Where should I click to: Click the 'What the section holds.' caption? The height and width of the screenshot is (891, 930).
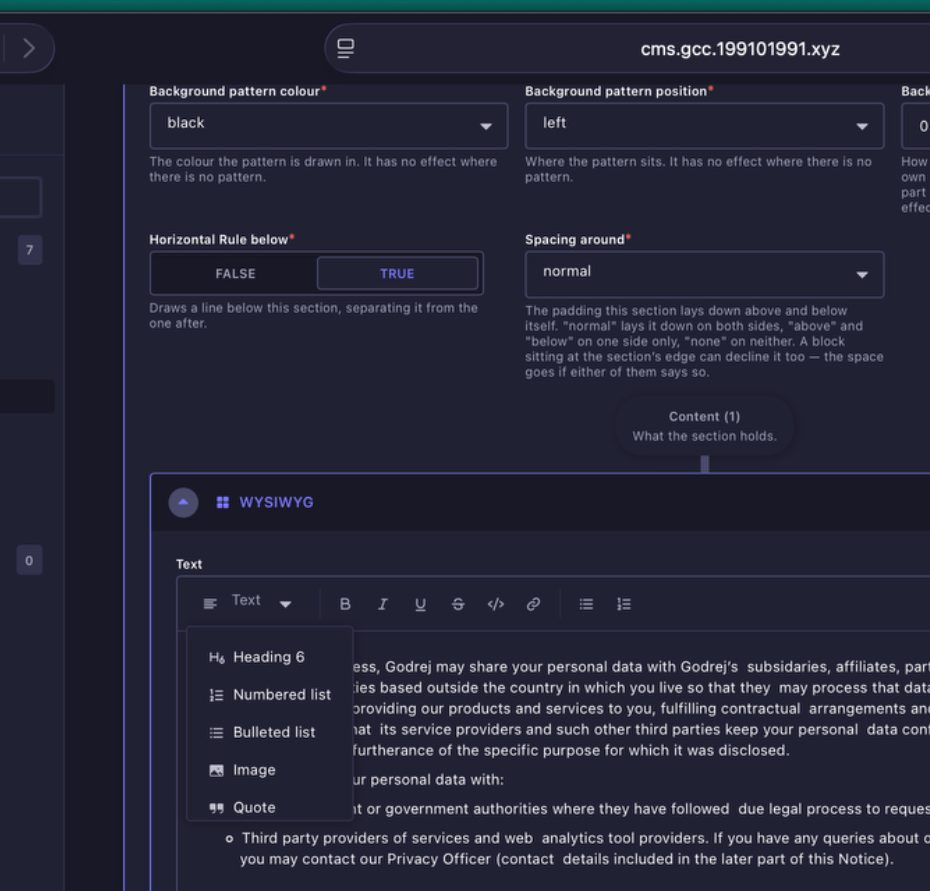pyautogui.click(x=704, y=436)
